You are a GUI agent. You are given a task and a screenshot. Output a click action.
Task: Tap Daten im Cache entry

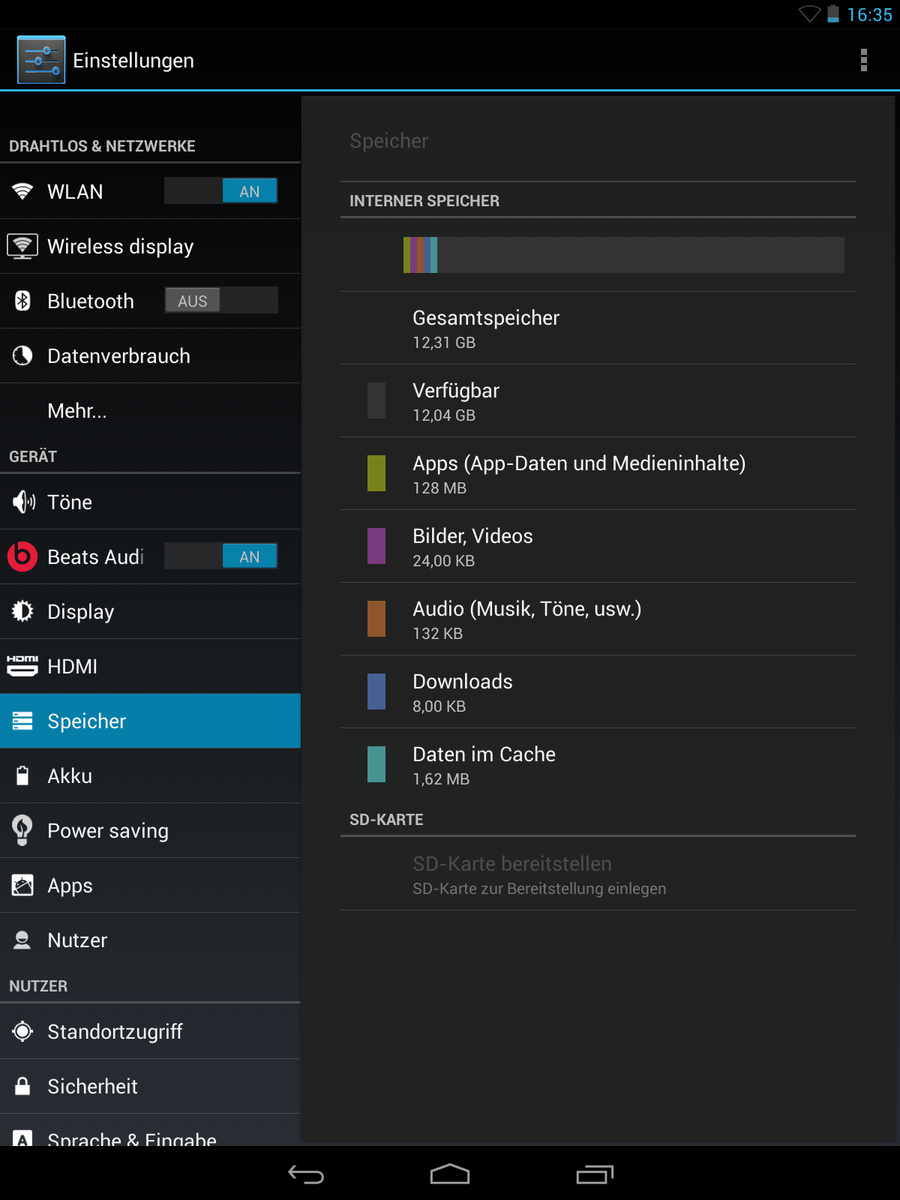click(598, 765)
